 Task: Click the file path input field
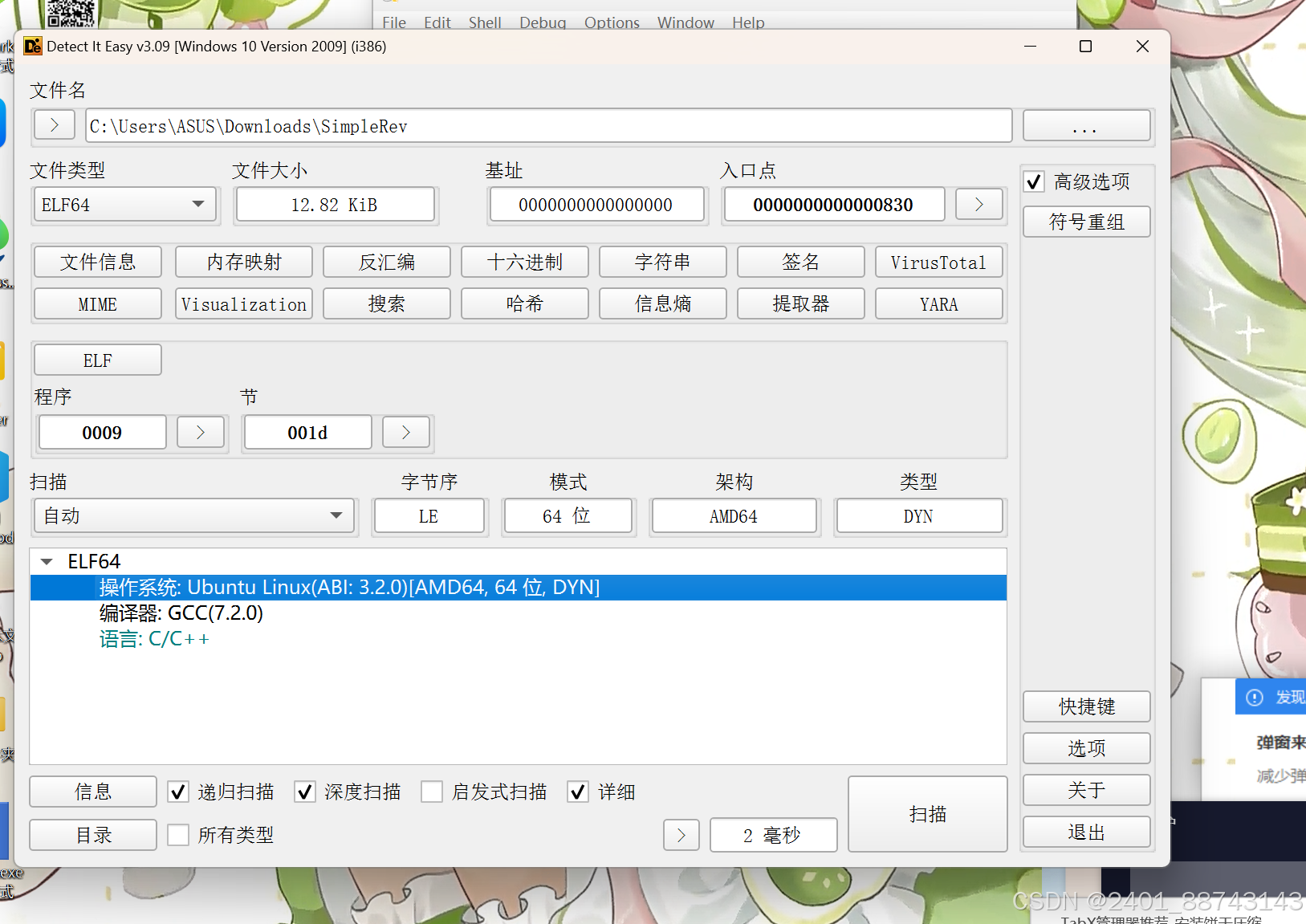(x=549, y=126)
